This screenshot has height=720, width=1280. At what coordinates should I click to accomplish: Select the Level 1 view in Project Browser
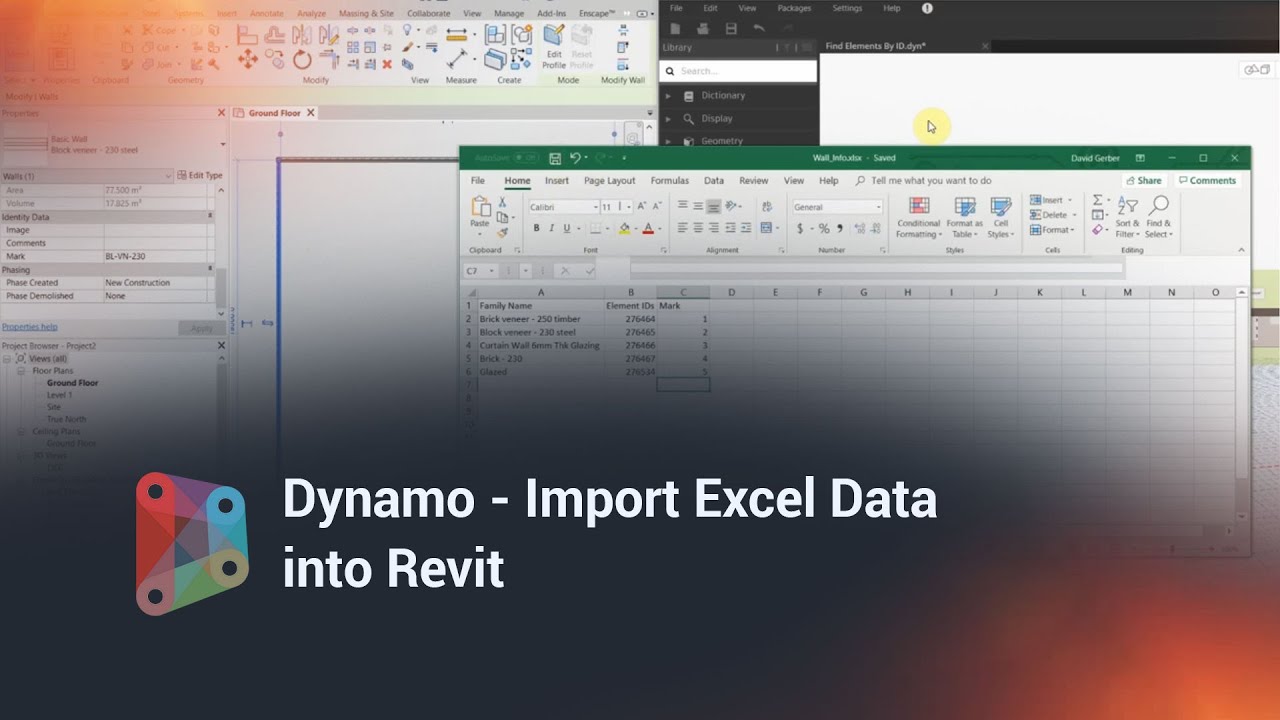pyautogui.click(x=59, y=395)
